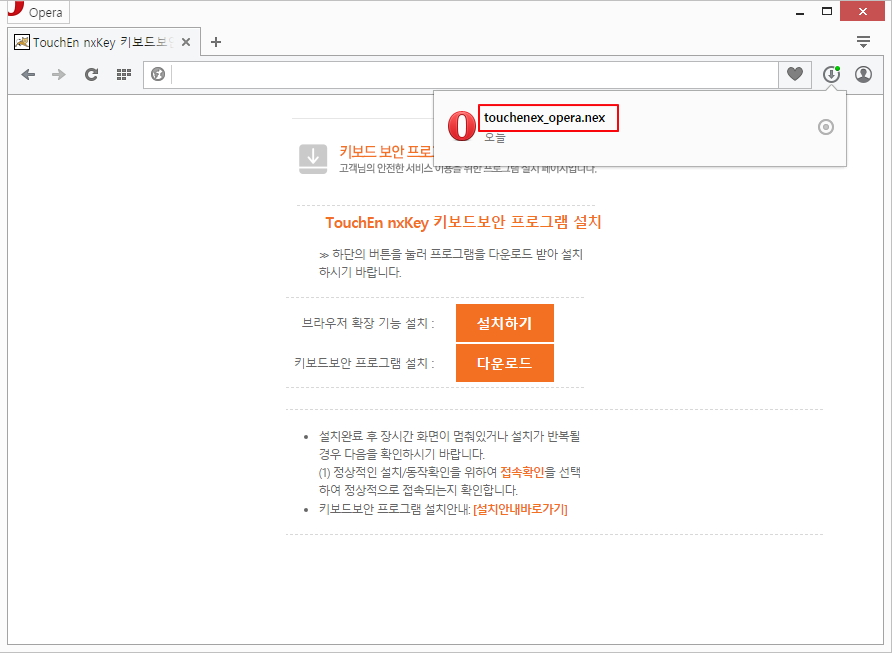The width and height of the screenshot is (892, 653).
Task: Toggle the downloads popup icon
Action: pyautogui.click(x=831, y=74)
